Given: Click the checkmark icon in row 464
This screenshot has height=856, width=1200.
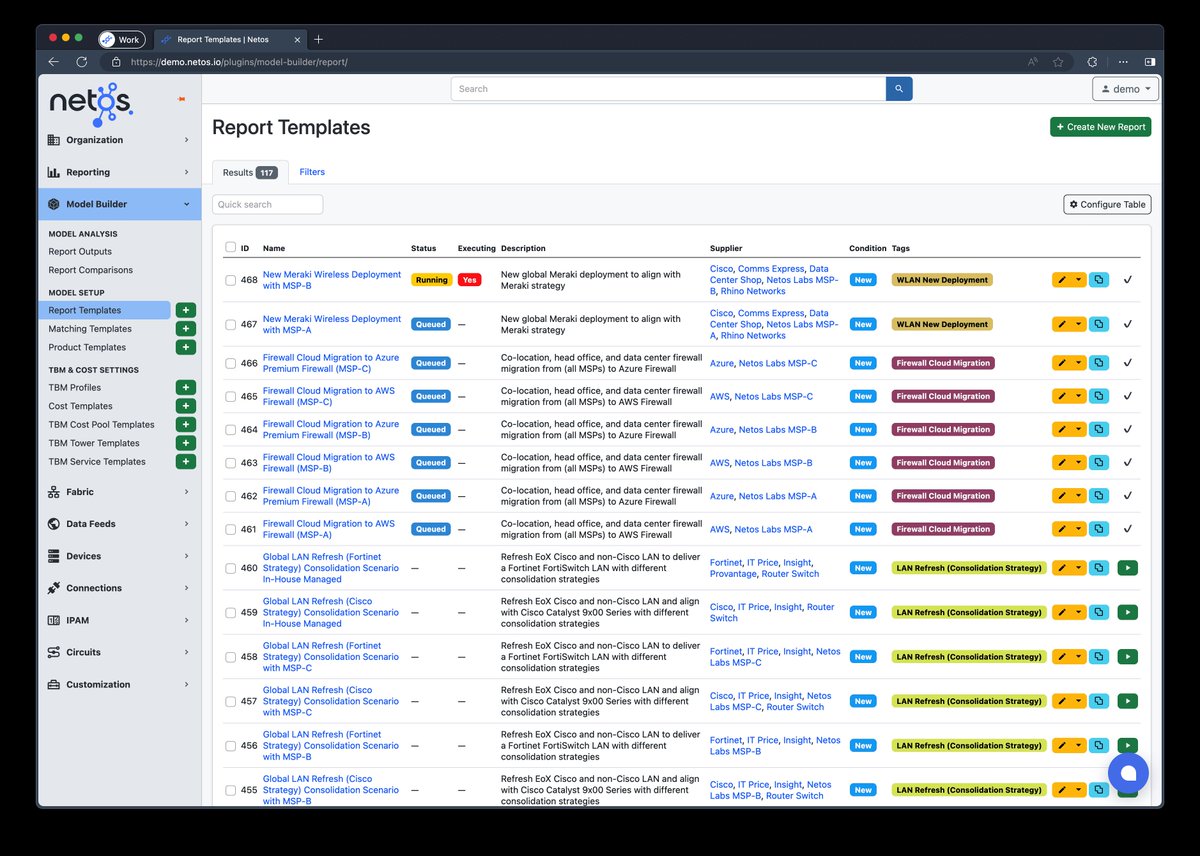Looking at the screenshot, I should tap(1127, 429).
